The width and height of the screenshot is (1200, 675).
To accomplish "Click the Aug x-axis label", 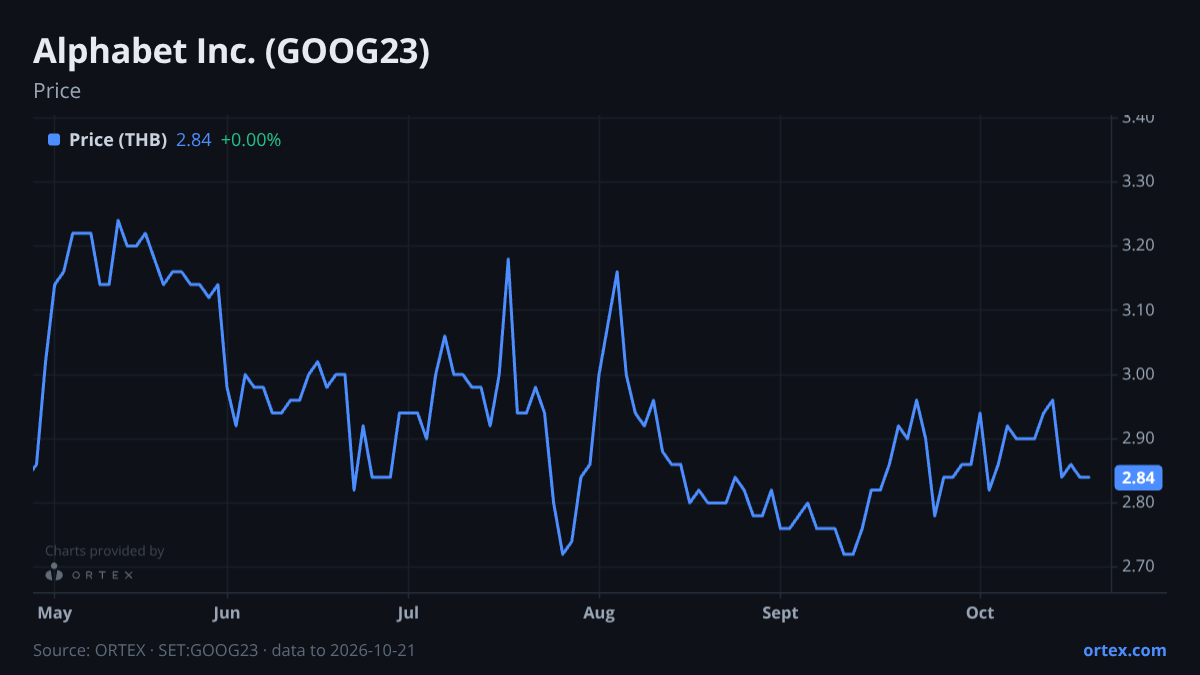I will 598,613.
